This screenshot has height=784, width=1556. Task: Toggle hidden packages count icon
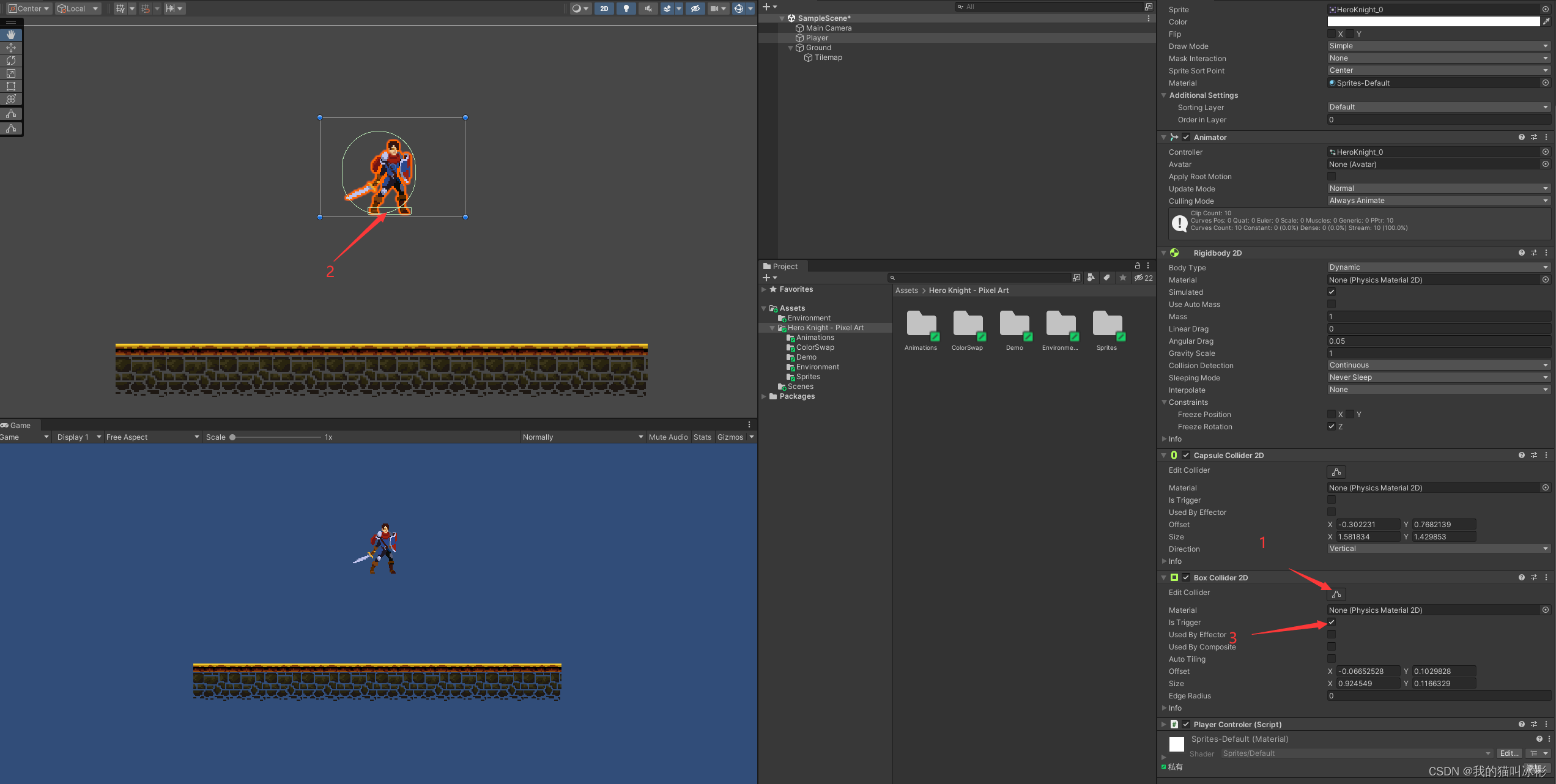[1143, 278]
